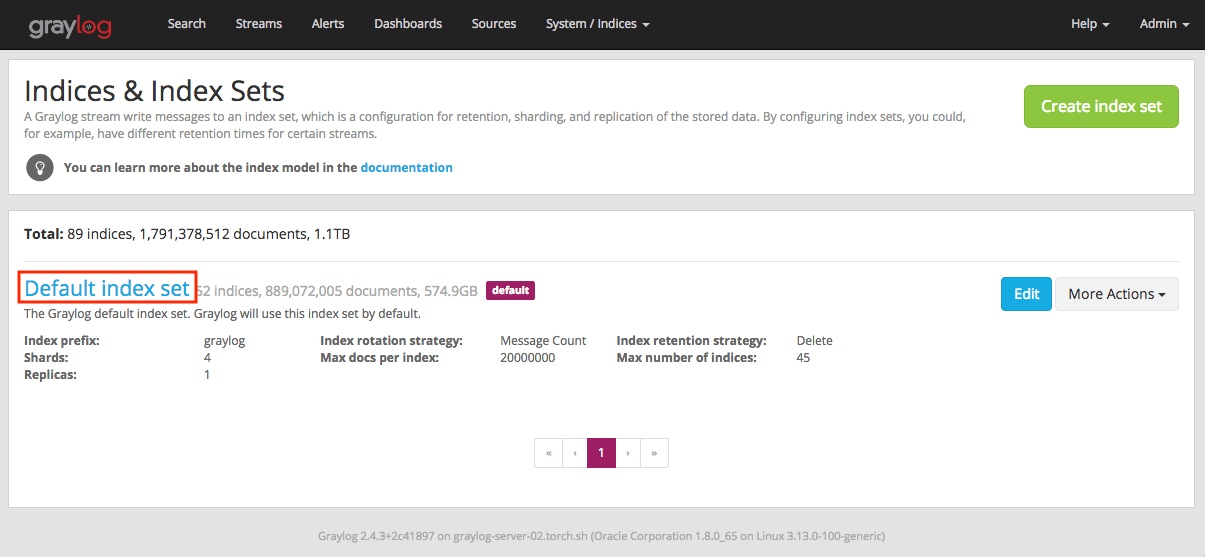Open the System / Indices dropdown
This screenshot has width=1205, height=557.
coord(597,24)
